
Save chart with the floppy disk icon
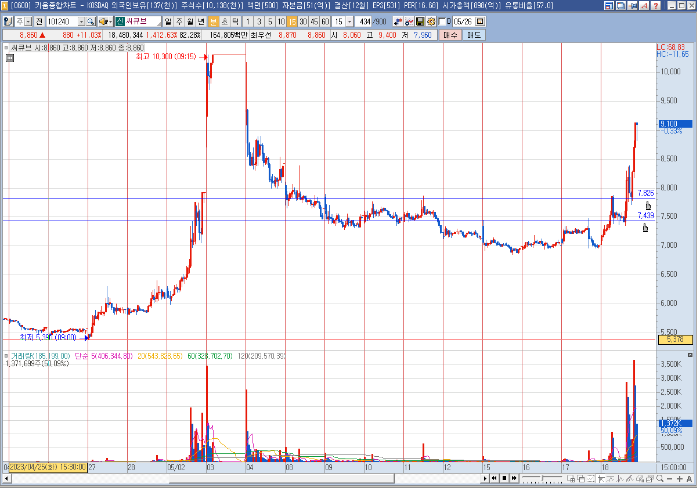pos(420,21)
